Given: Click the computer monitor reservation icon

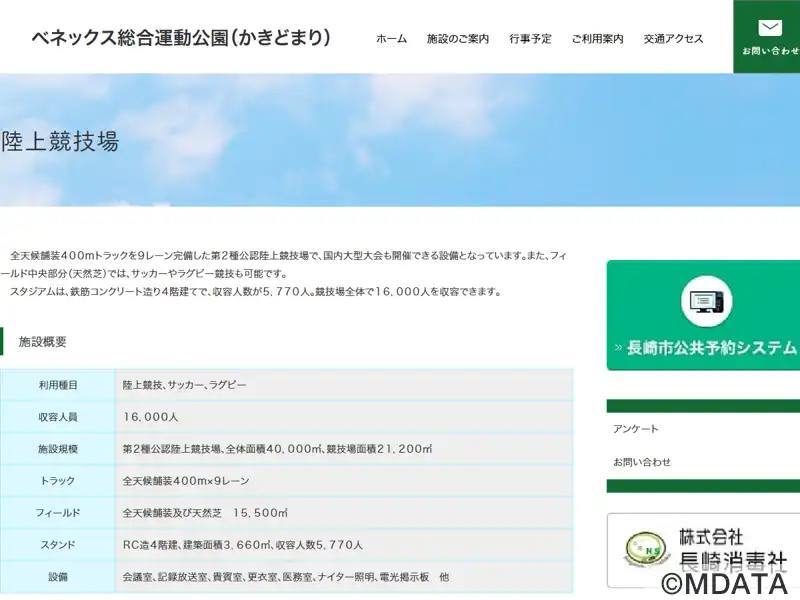Looking at the screenshot, I should pyautogui.click(x=707, y=302).
